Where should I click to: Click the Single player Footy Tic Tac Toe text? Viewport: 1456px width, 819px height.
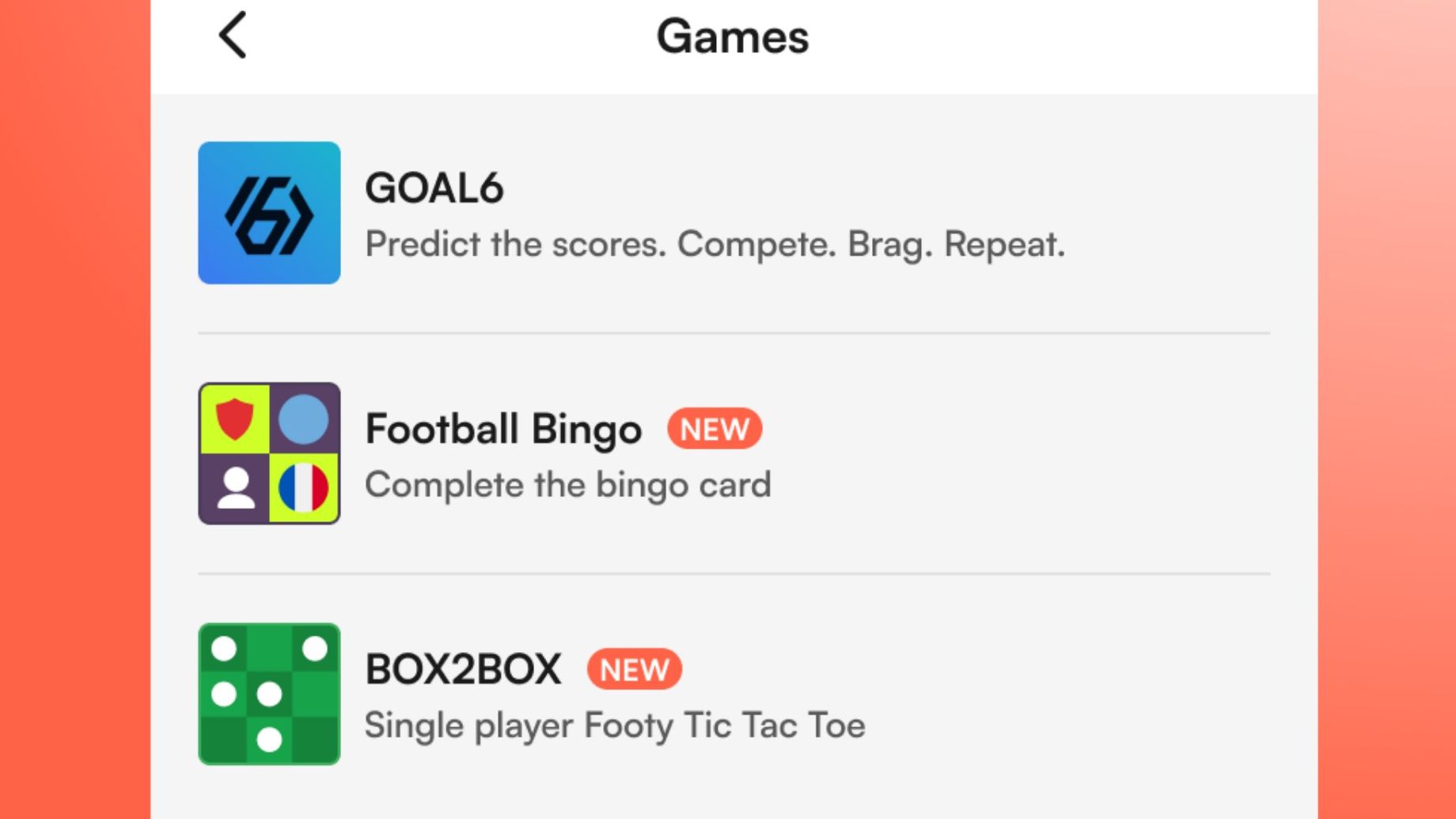tap(614, 723)
